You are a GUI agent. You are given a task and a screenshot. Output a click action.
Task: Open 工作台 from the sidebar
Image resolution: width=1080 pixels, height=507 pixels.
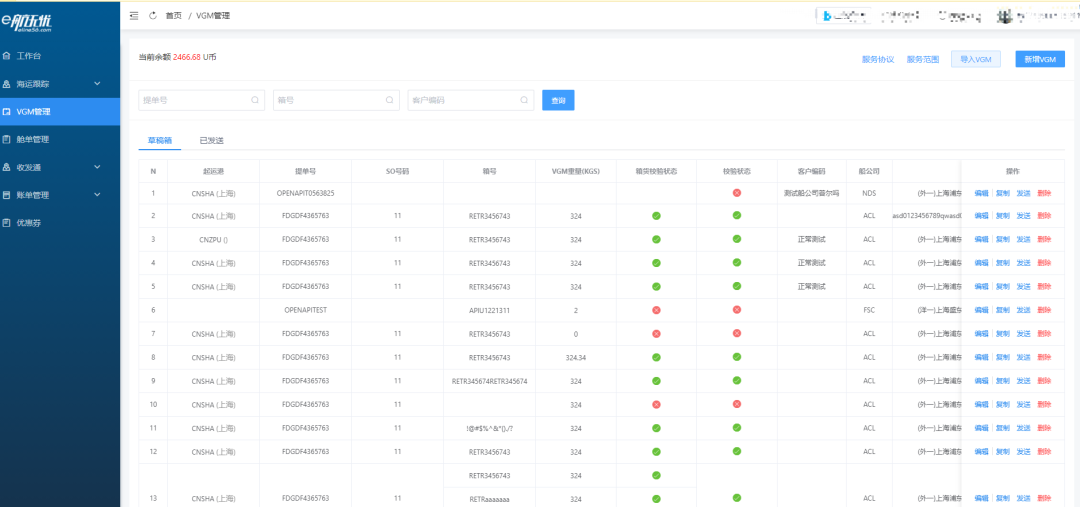(x=60, y=56)
